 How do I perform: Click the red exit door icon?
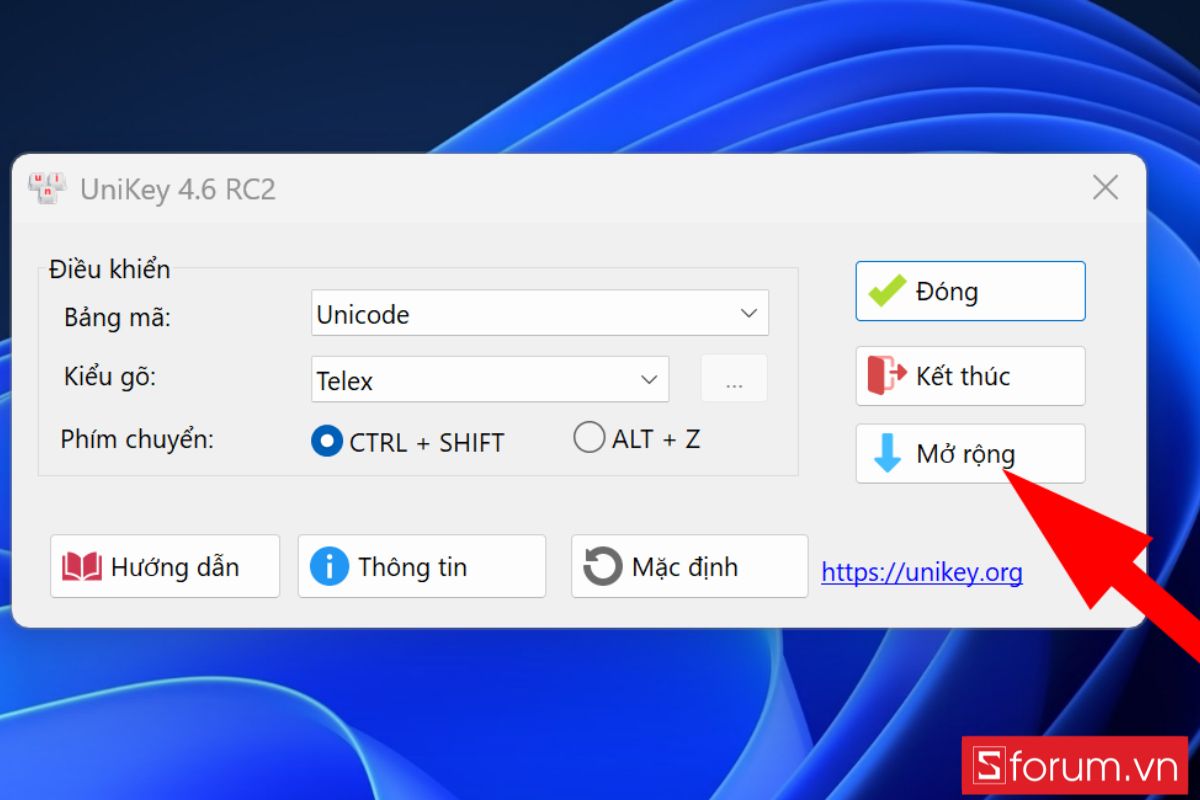pyautogui.click(x=886, y=376)
